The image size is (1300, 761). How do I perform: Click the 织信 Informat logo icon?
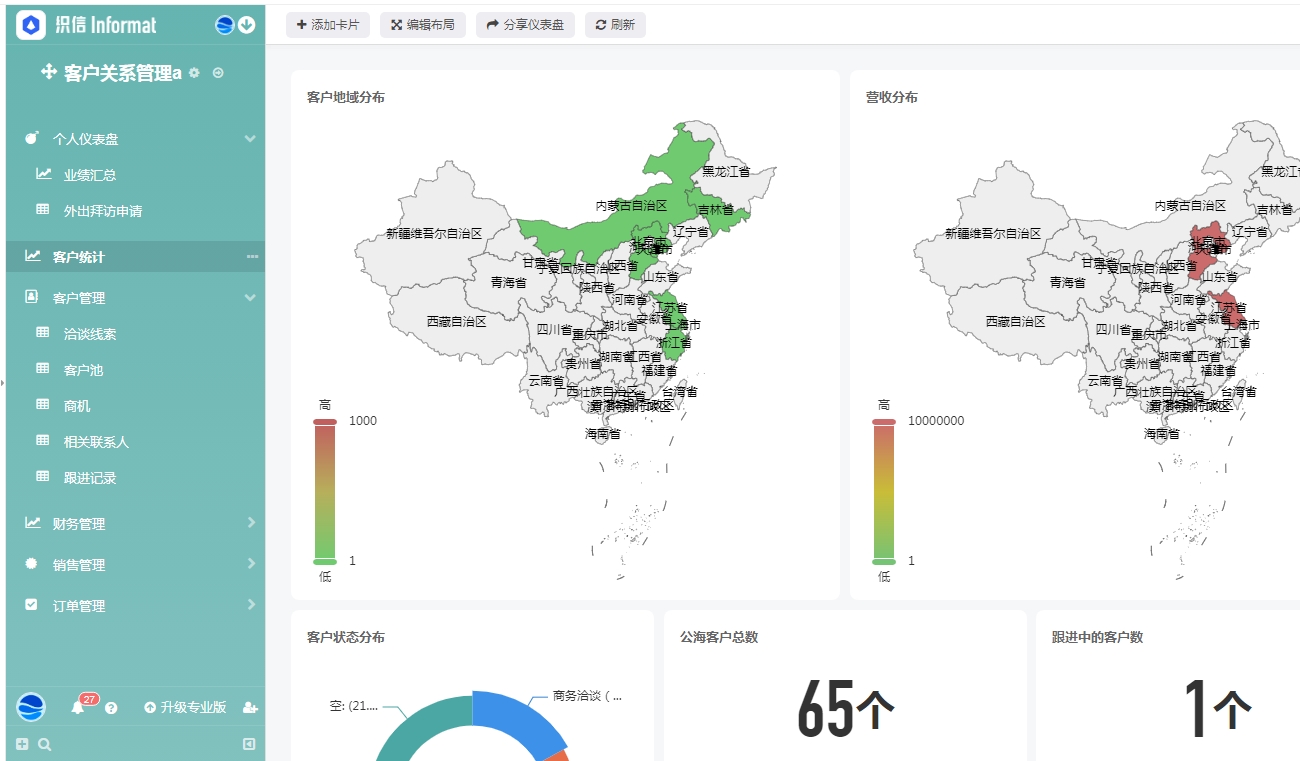point(31,25)
